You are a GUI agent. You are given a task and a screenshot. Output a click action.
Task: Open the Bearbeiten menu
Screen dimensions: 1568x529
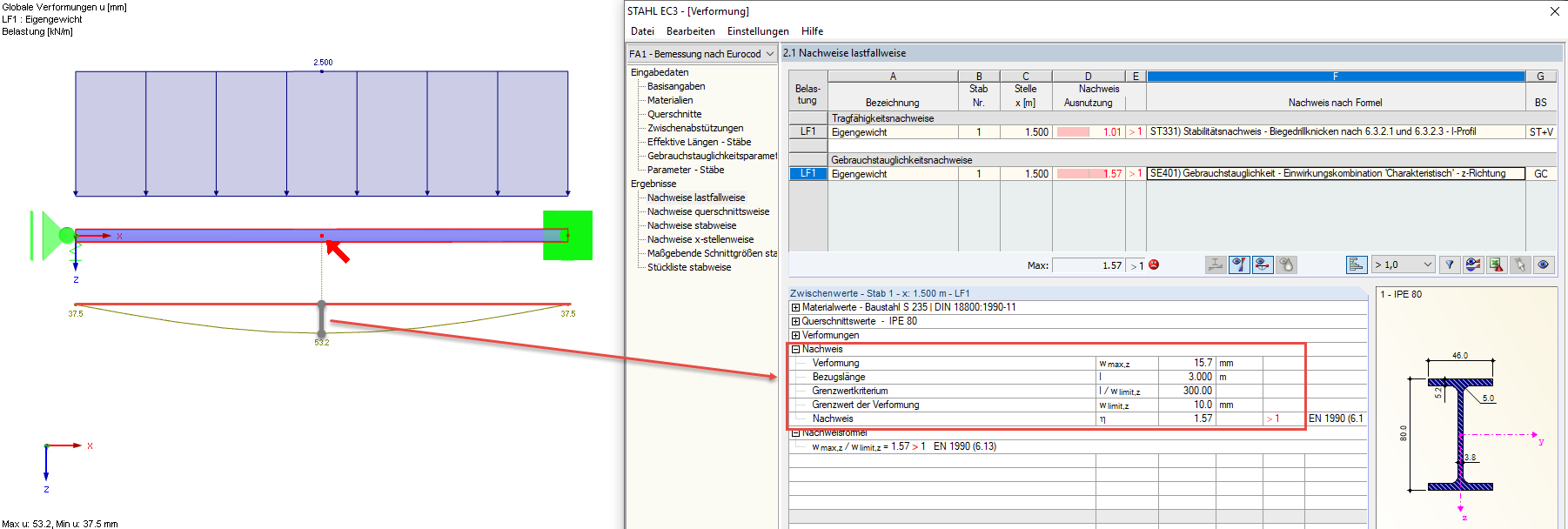[x=691, y=31]
